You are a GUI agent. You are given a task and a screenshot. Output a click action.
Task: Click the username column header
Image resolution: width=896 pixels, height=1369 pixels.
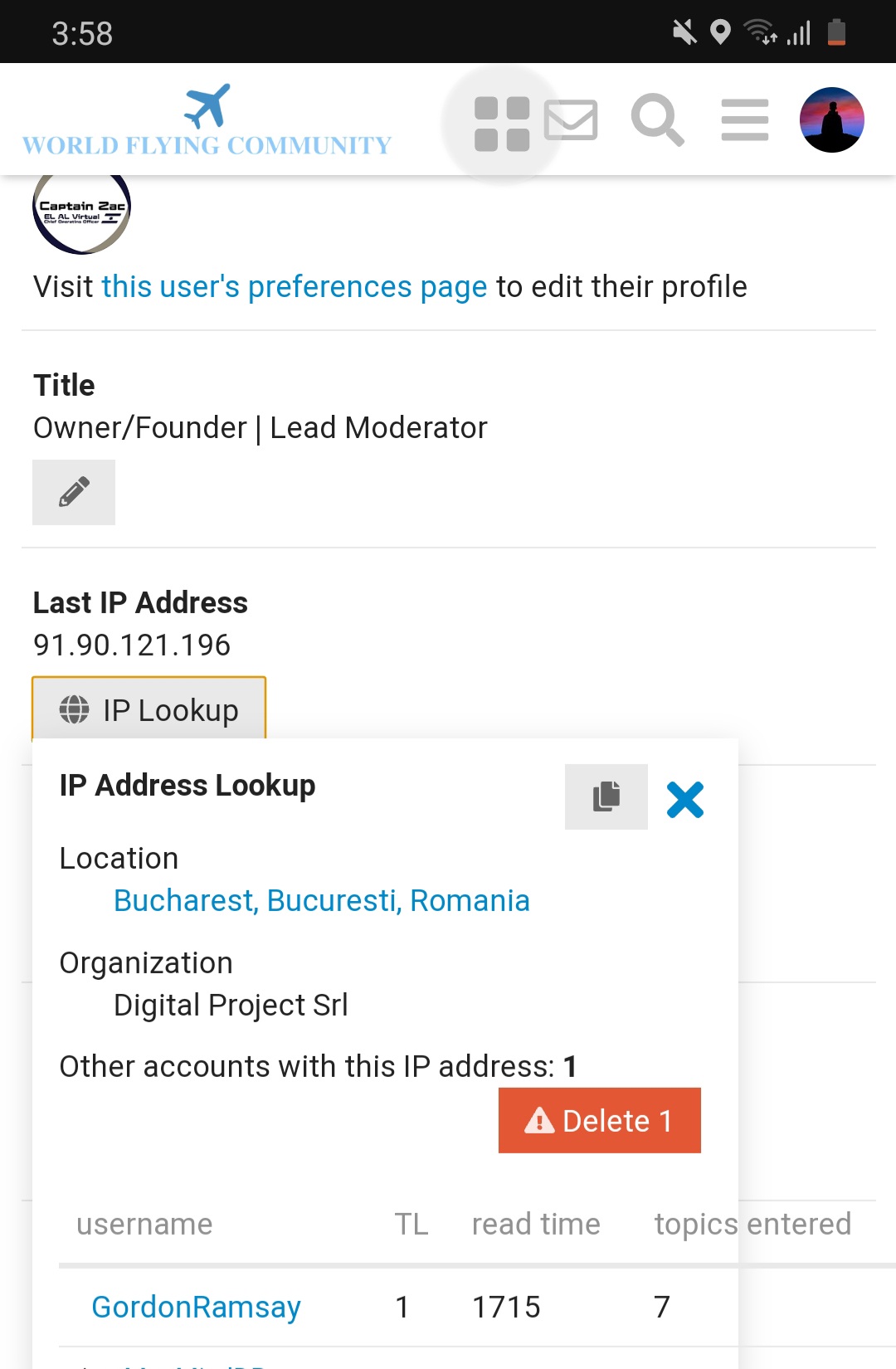coord(144,1224)
